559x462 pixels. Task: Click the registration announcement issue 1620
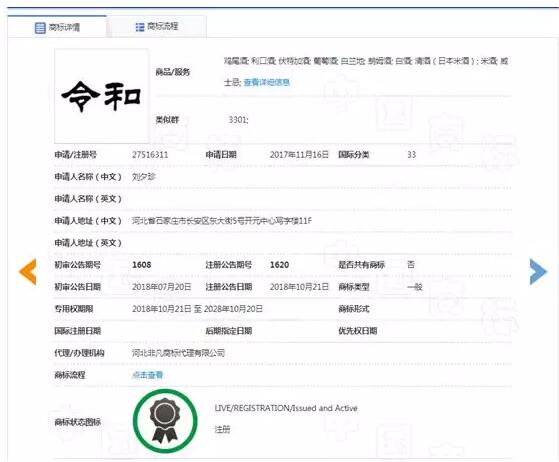pos(279,265)
